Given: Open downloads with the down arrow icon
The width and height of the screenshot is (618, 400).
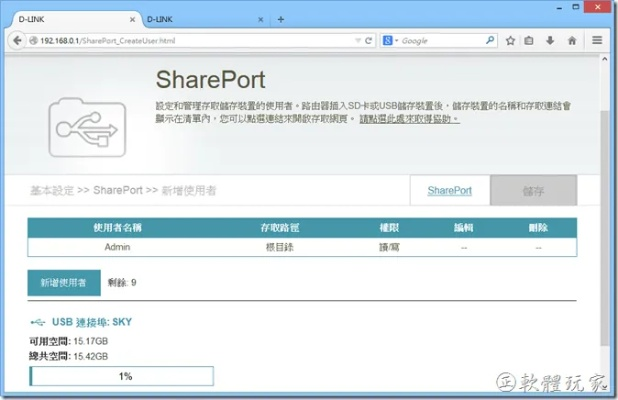Looking at the screenshot, I should [550, 40].
